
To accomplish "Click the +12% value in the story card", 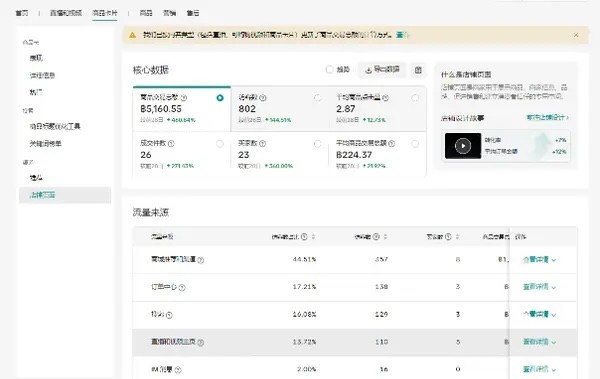I will 559,152.
